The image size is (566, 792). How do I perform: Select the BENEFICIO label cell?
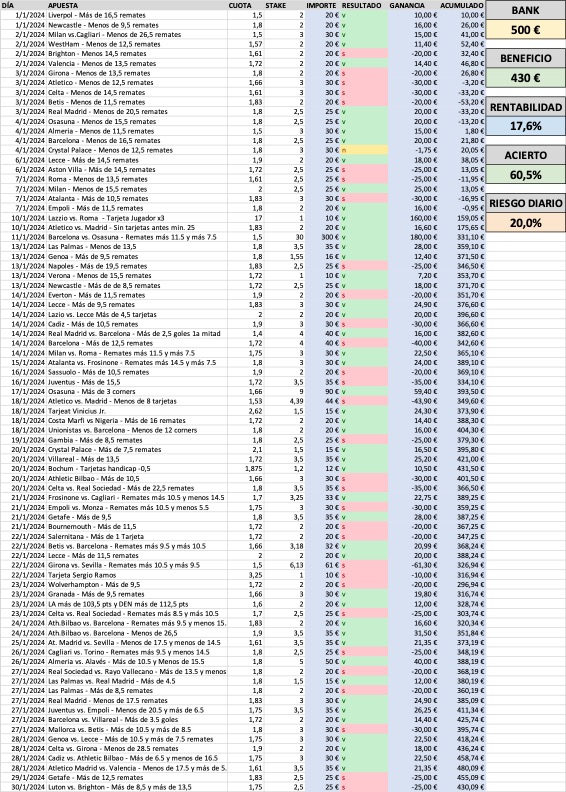click(525, 58)
